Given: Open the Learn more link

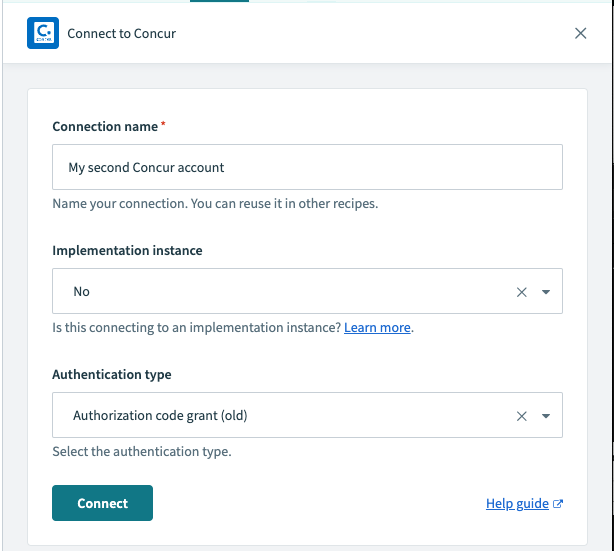Looking at the screenshot, I should point(377,327).
